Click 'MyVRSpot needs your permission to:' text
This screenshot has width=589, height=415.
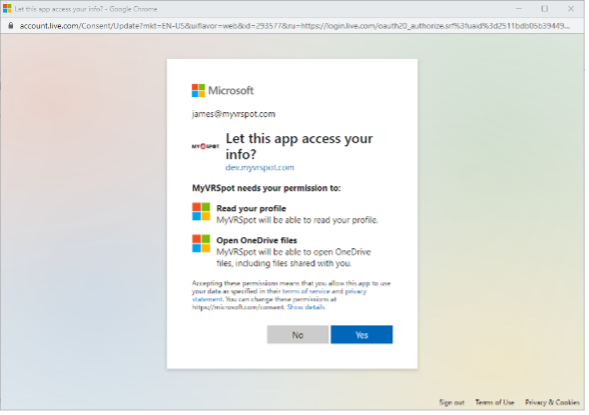[x=268, y=189]
